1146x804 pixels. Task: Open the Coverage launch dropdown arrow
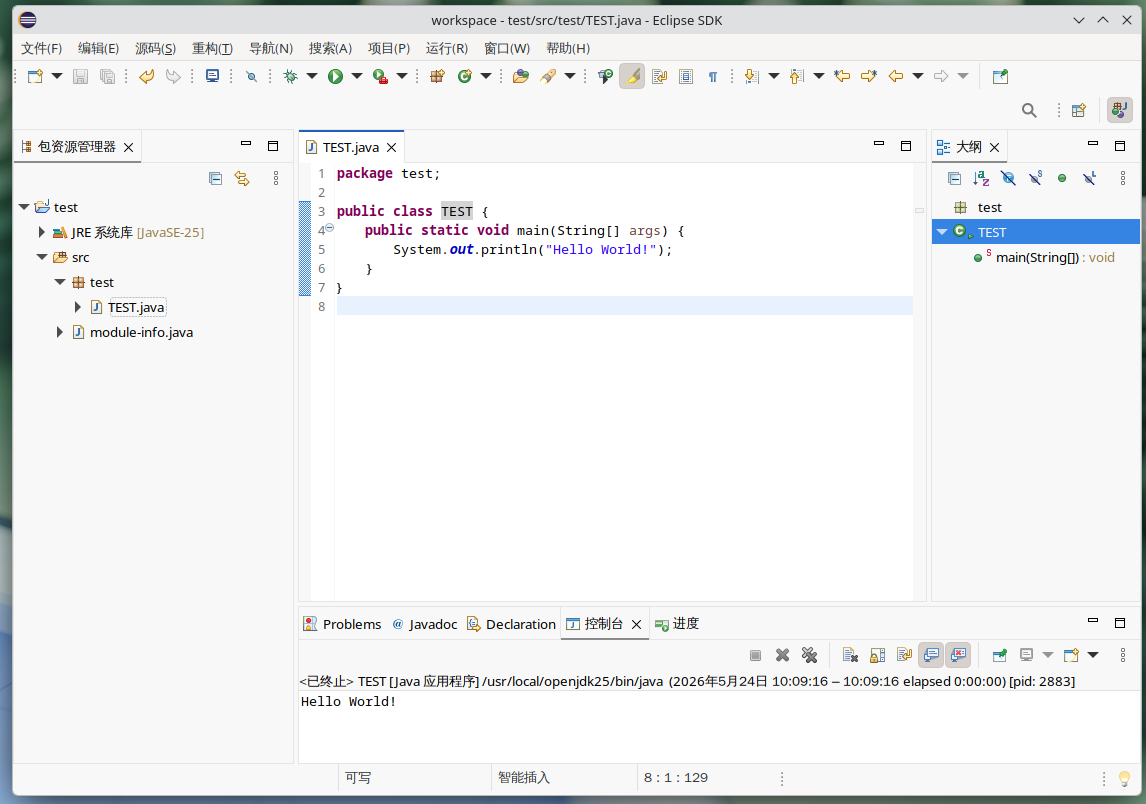pos(402,76)
